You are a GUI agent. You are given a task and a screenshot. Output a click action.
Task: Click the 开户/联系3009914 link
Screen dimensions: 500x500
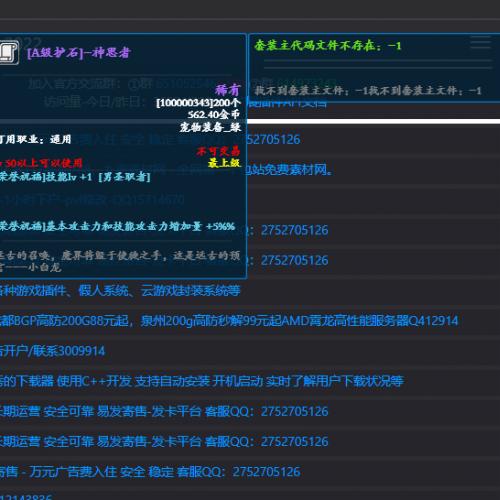pos(52,351)
